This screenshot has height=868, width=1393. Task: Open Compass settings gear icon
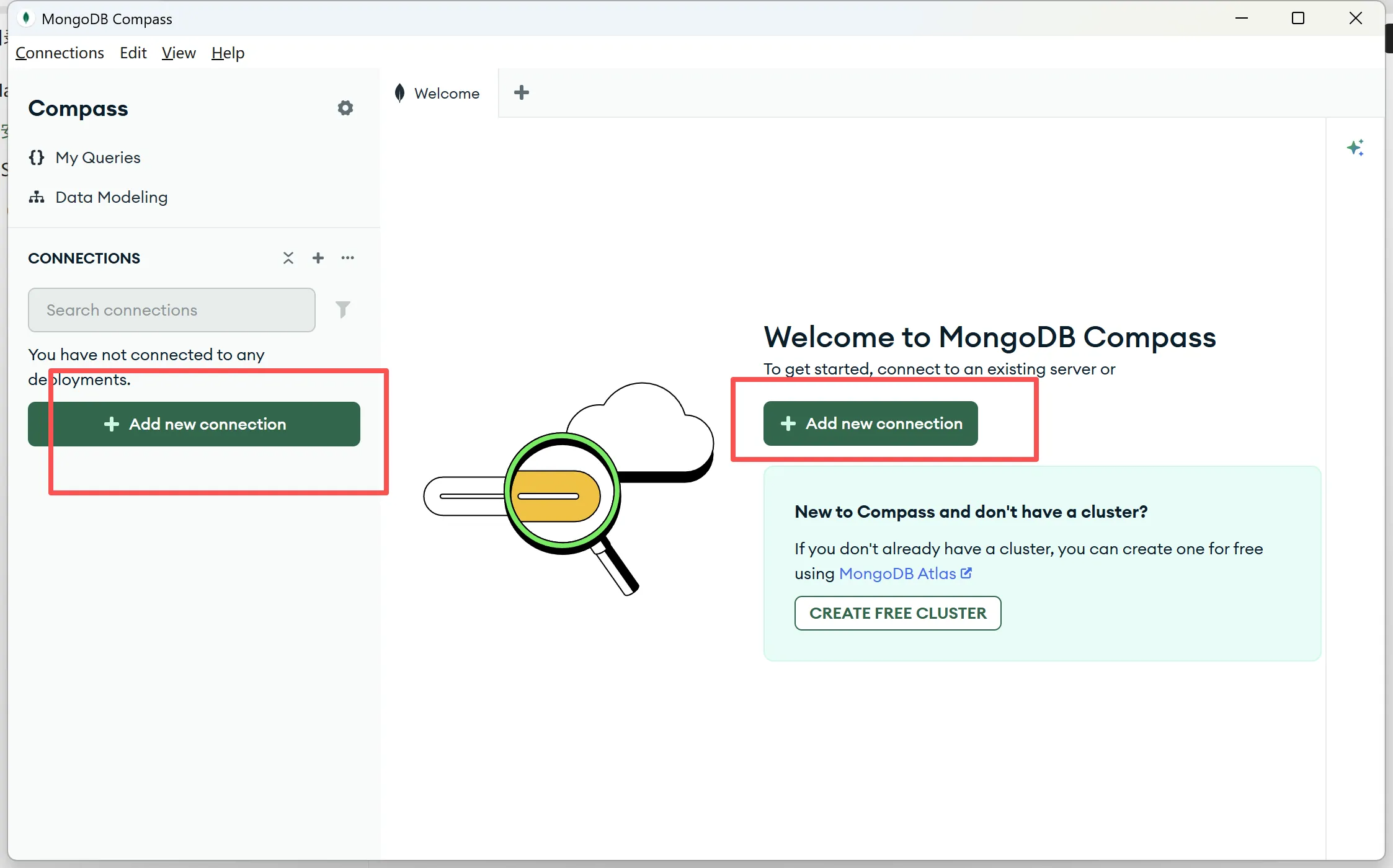[x=345, y=108]
